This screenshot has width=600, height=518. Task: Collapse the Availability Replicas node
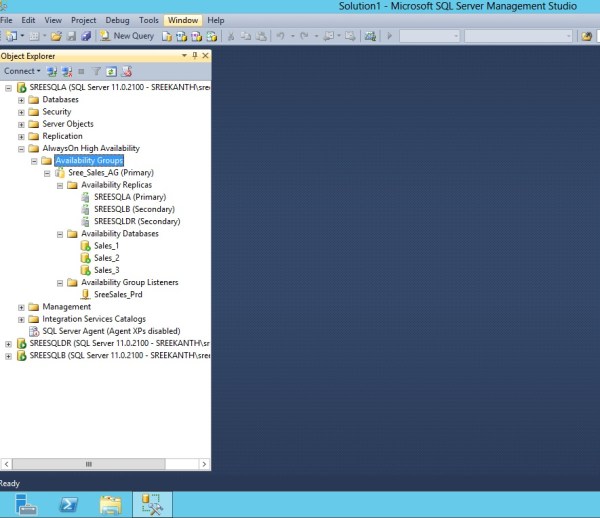coord(59,185)
